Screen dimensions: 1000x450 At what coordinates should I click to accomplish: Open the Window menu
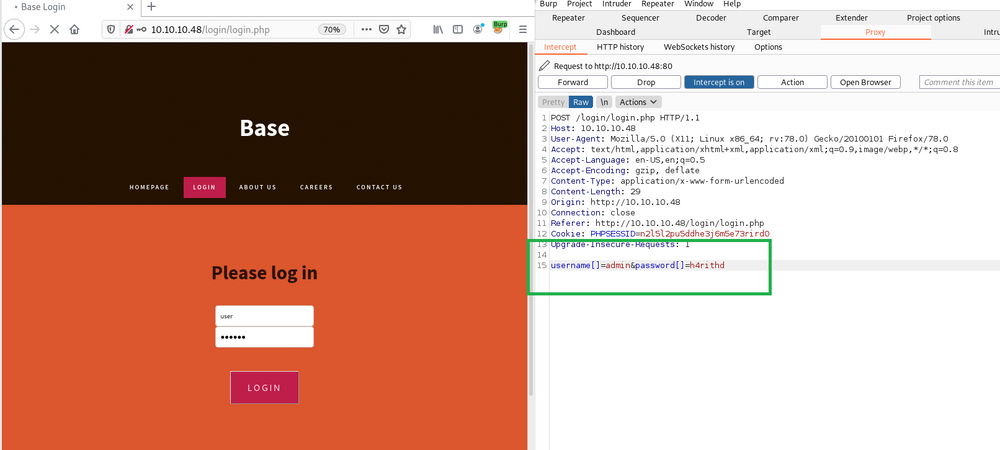(x=699, y=4)
